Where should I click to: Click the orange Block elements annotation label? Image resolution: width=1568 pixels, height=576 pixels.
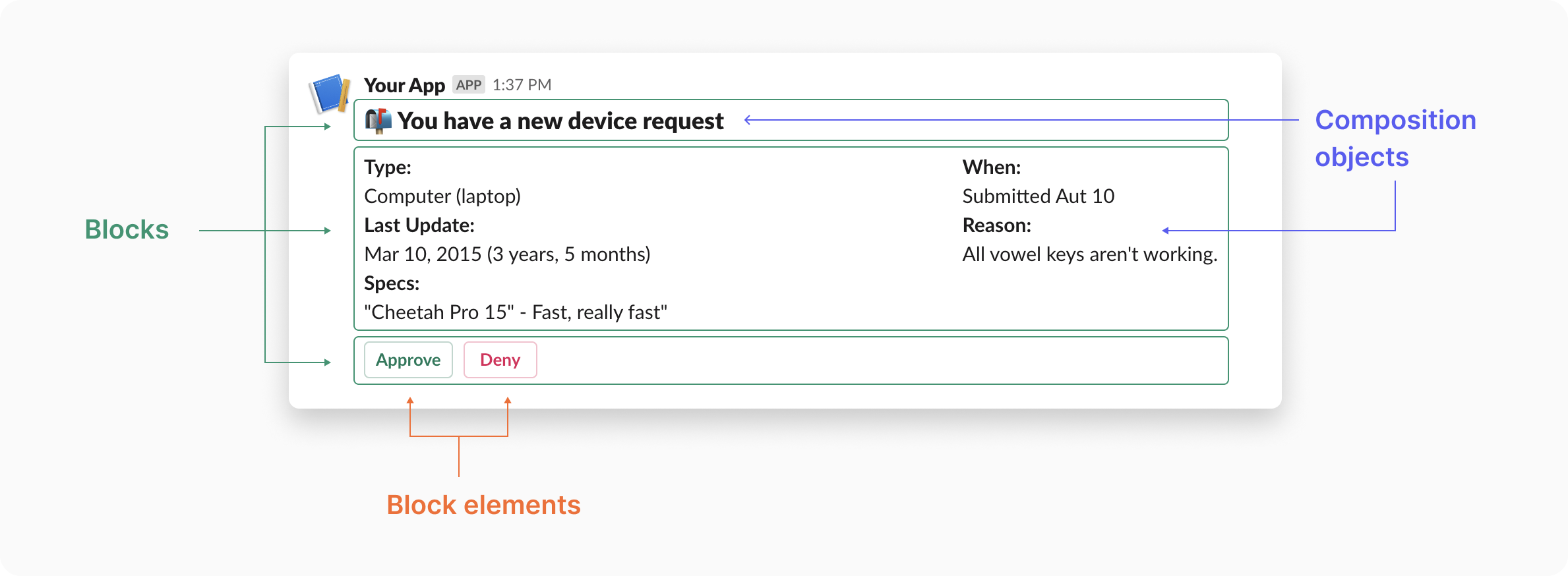point(483,505)
